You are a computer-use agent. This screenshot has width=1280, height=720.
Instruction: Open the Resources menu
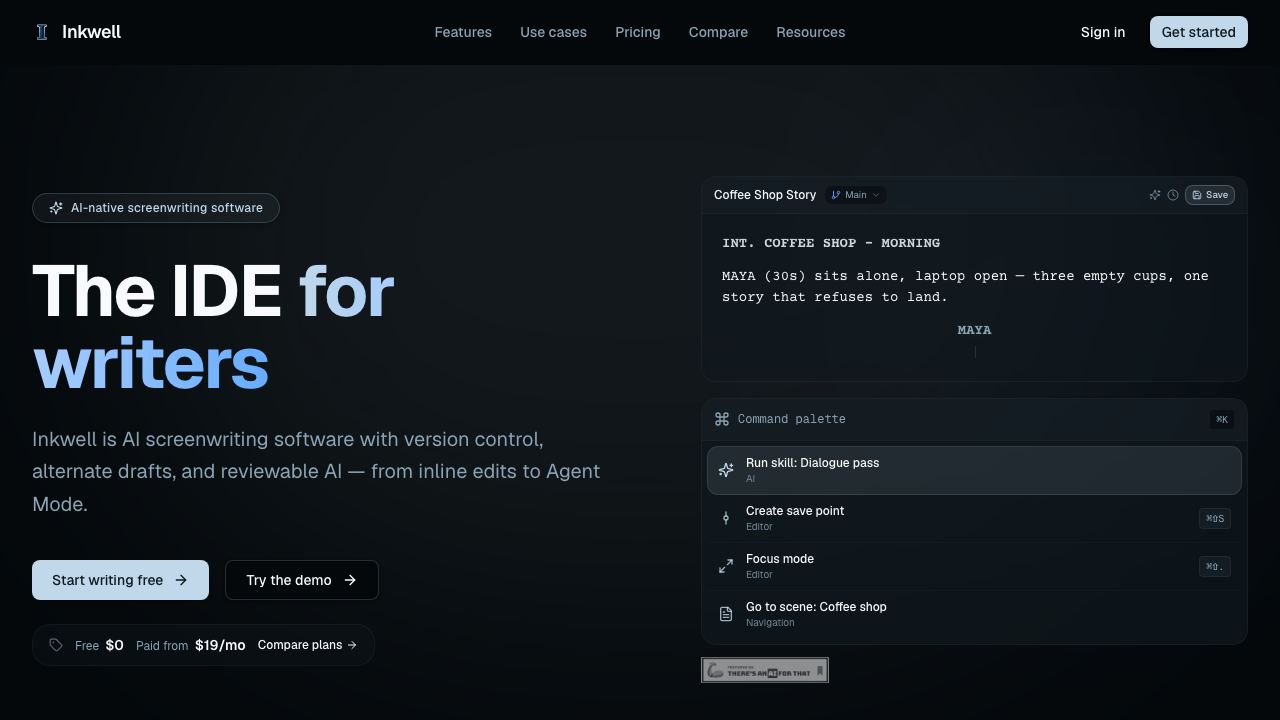click(x=811, y=32)
